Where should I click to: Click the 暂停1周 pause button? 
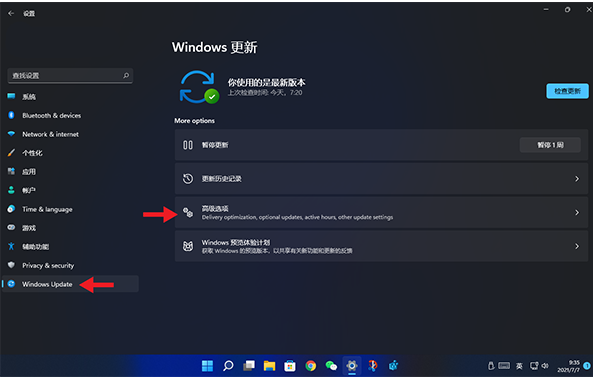click(x=550, y=145)
